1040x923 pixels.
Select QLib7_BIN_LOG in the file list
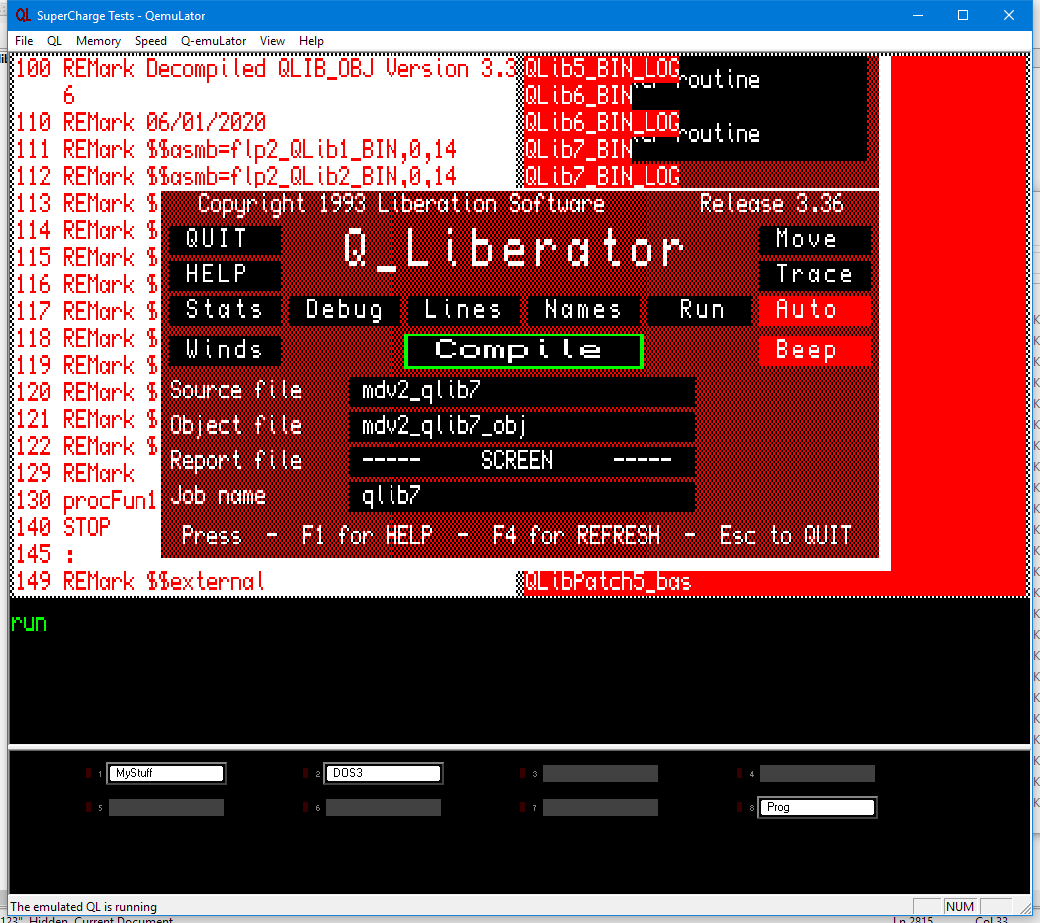(602, 176)
